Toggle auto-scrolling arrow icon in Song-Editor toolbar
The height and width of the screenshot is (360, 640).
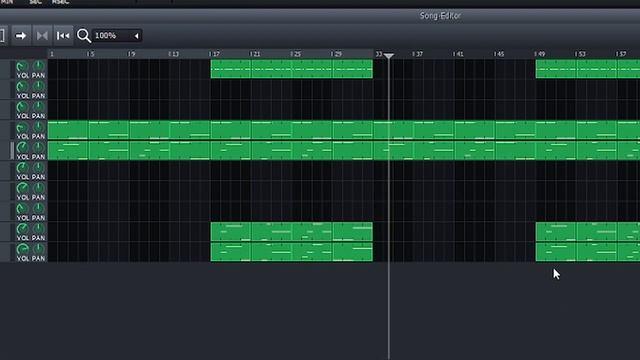[21, 36]
